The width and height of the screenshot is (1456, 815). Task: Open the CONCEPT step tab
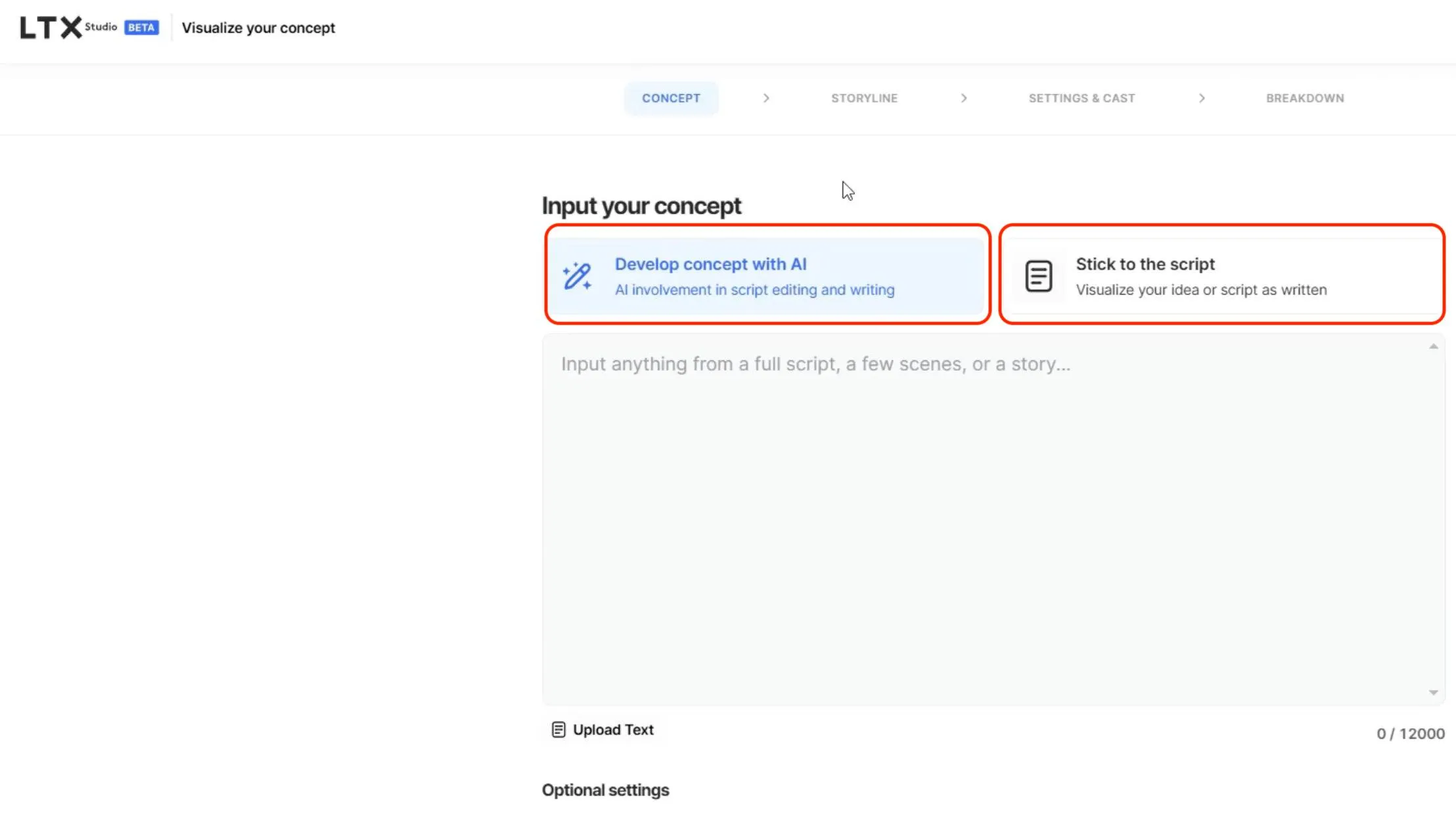pos(671,98)
